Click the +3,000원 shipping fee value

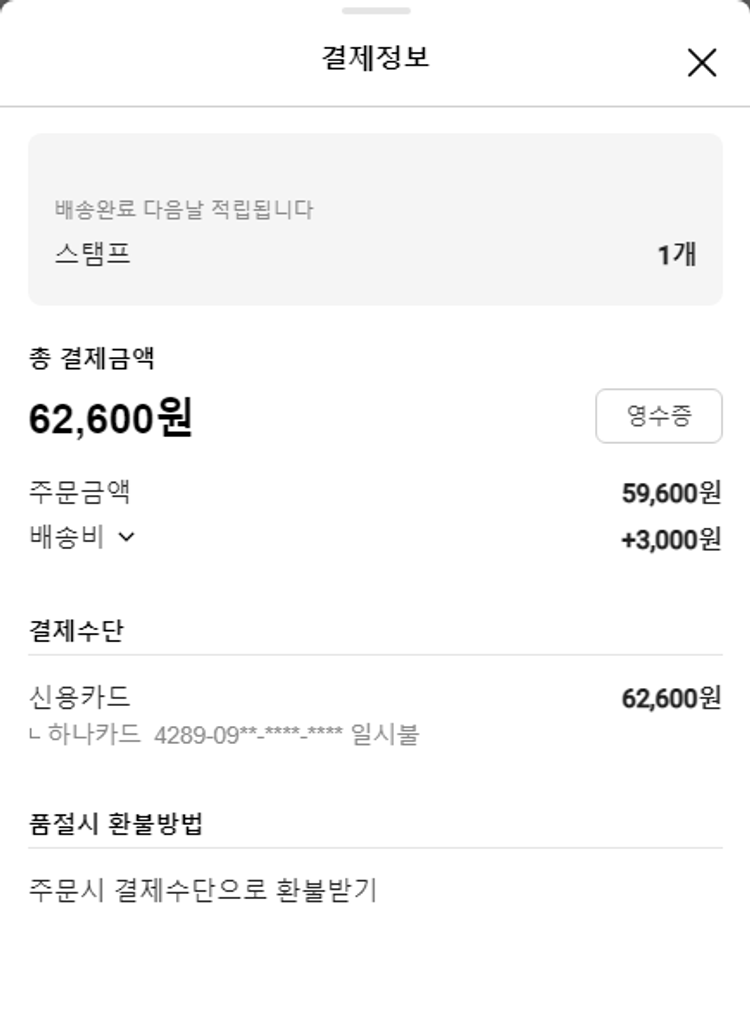671,540
